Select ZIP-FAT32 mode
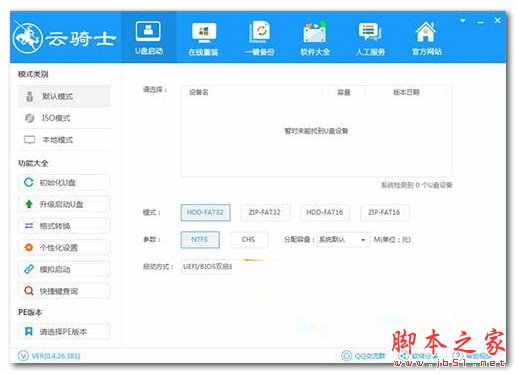Screen dimensions: 517x374 pyautogui.click(x=265, y=212)
